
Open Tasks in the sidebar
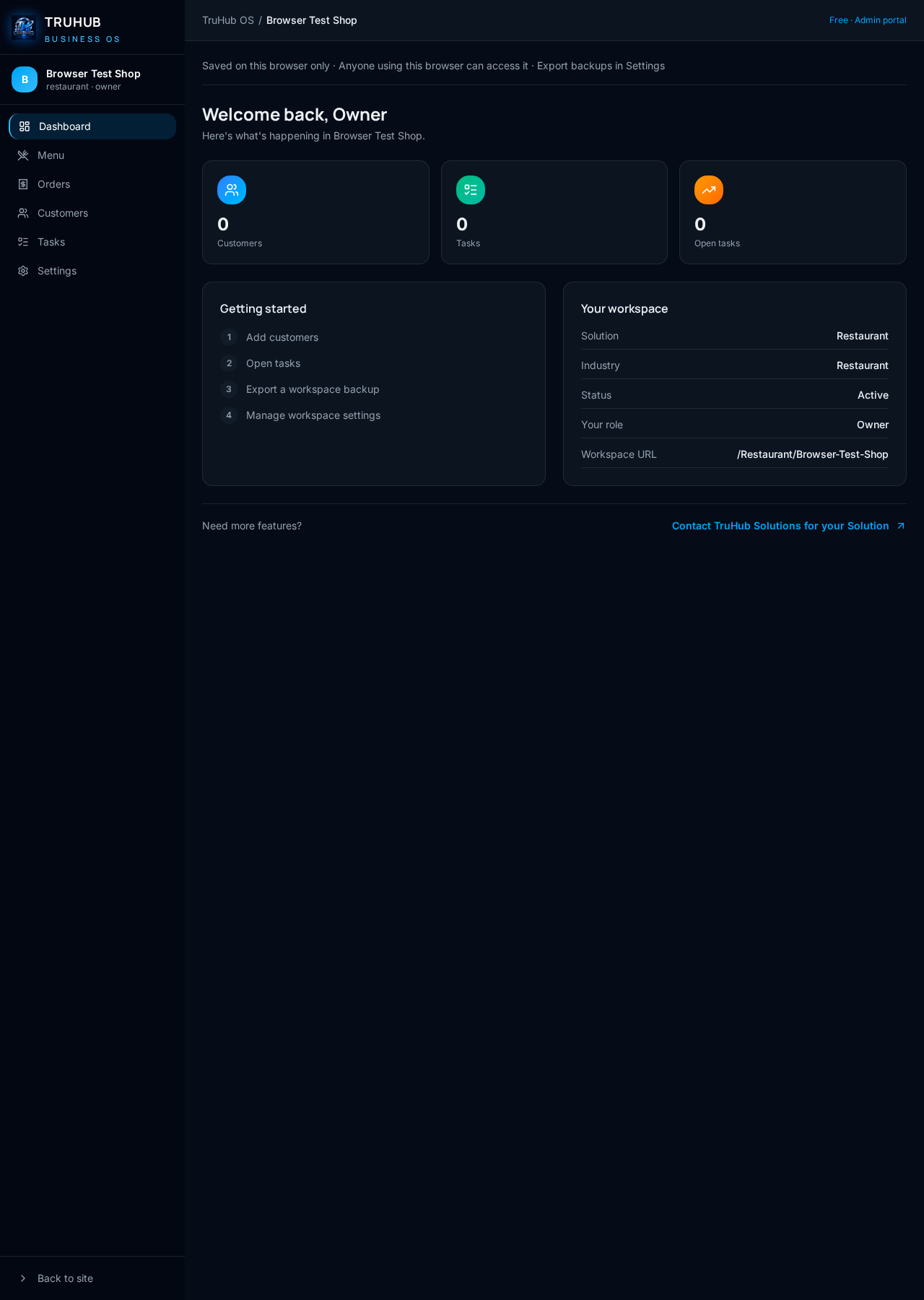coord(92,242)
